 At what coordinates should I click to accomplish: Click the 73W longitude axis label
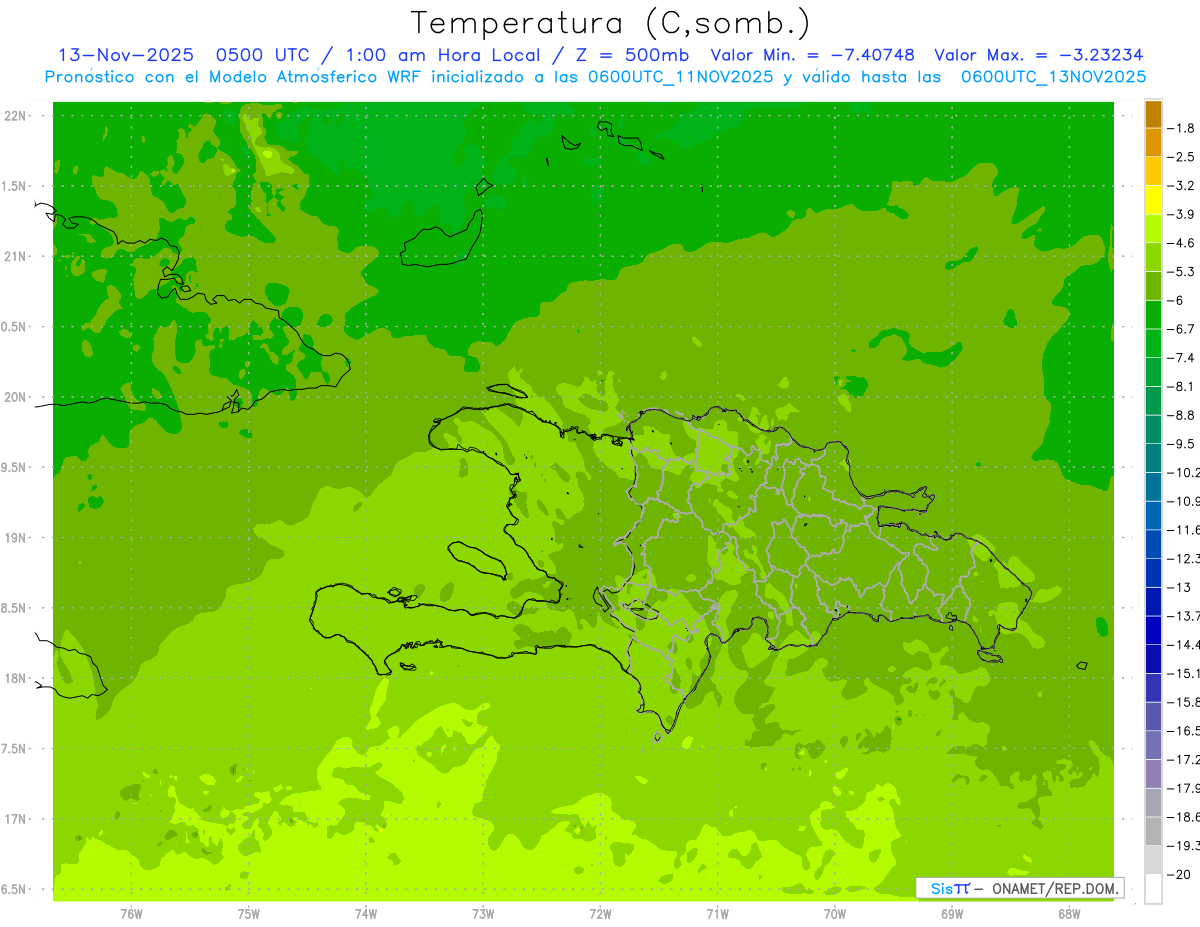[483, 913]
